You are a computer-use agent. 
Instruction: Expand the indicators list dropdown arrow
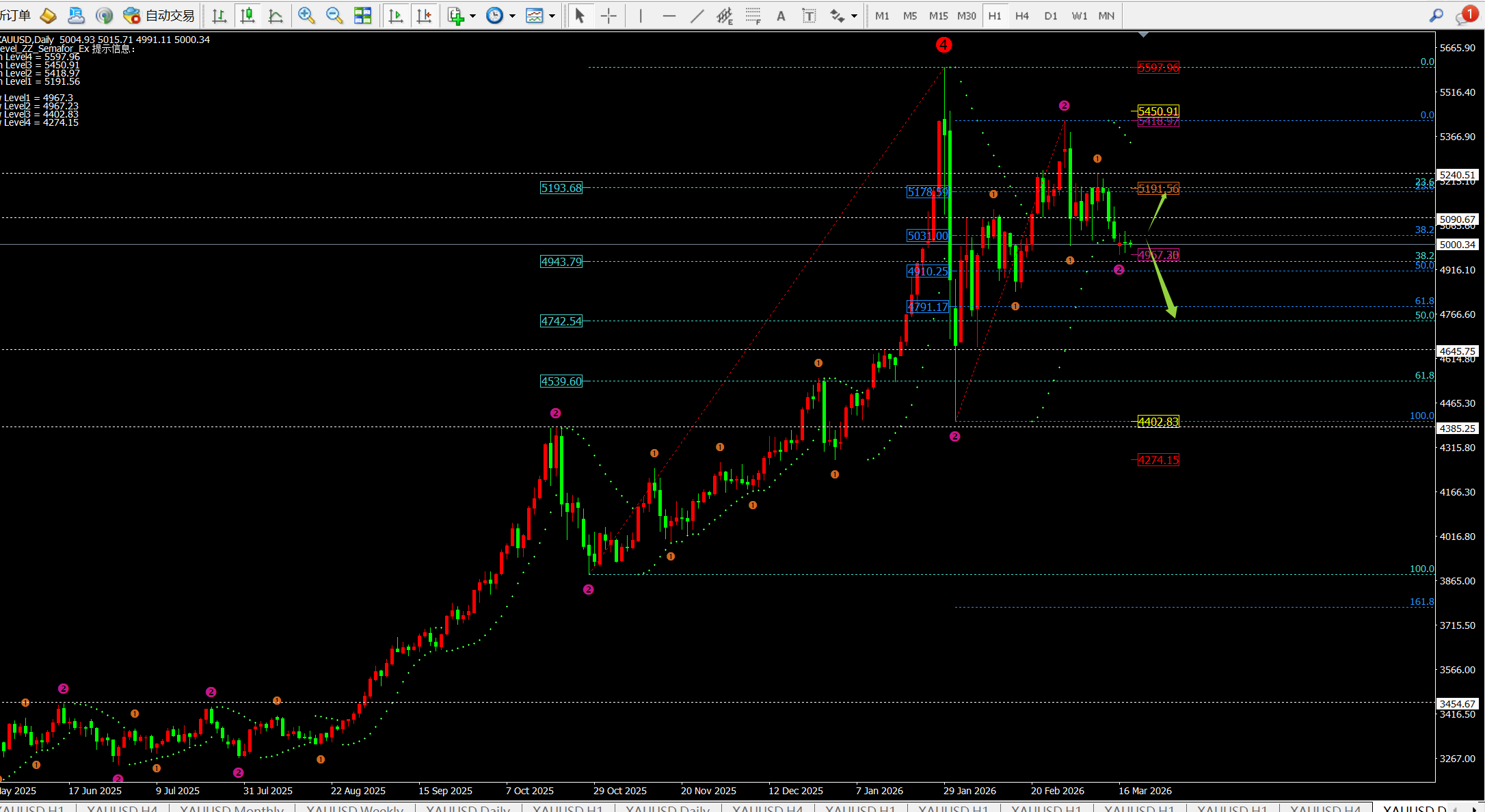pos(472,16)
